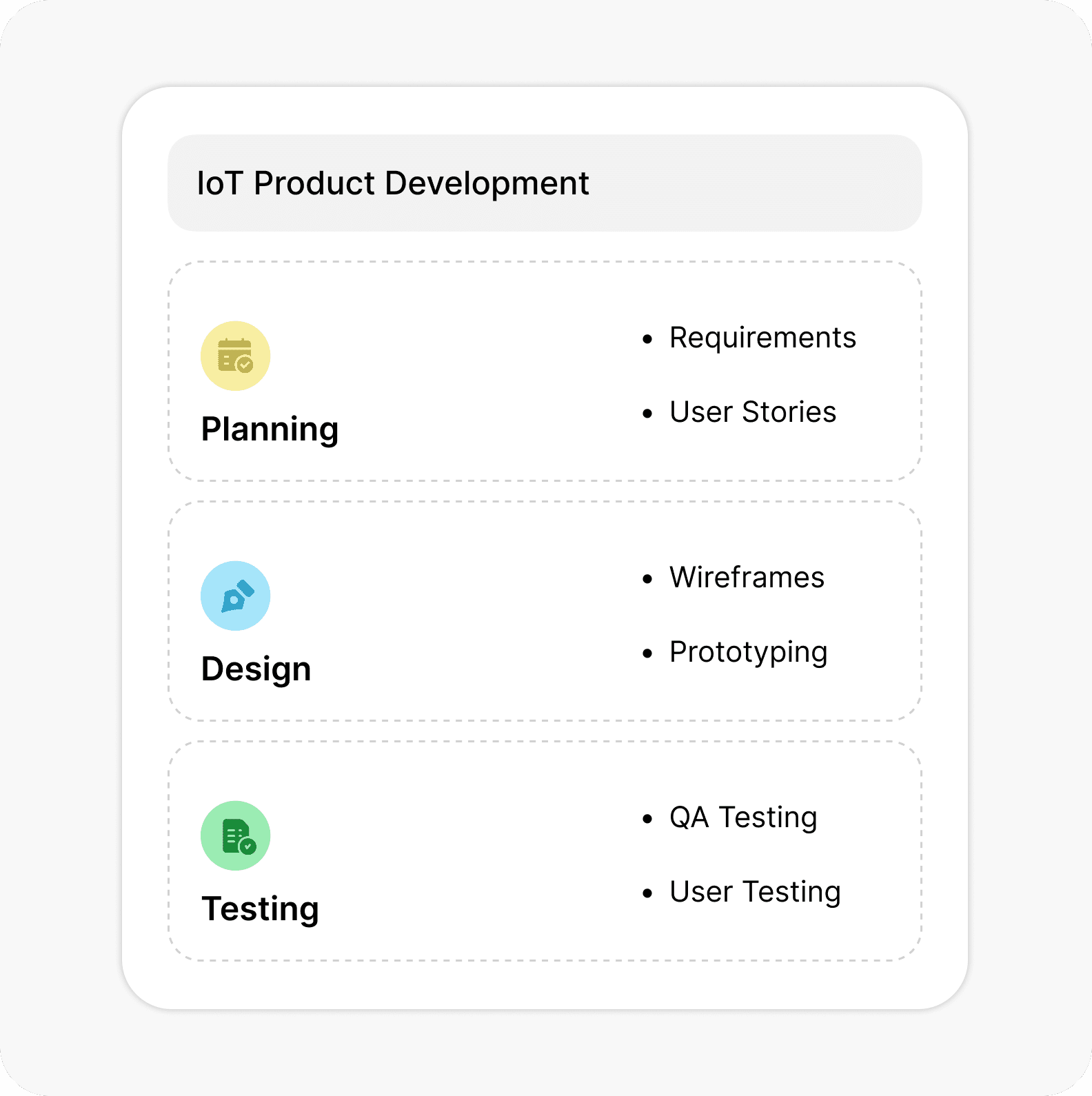Select the User Stories list item
Screen dimensions: 1092x1096
[753, 412]
